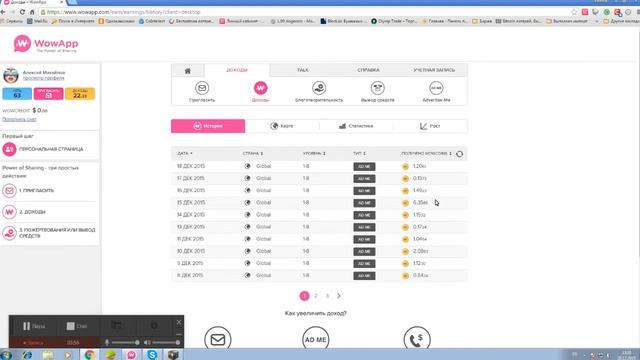This screenshot has height=360, width=640.
Task: Select the Карта tab
Action: (282, 126)
